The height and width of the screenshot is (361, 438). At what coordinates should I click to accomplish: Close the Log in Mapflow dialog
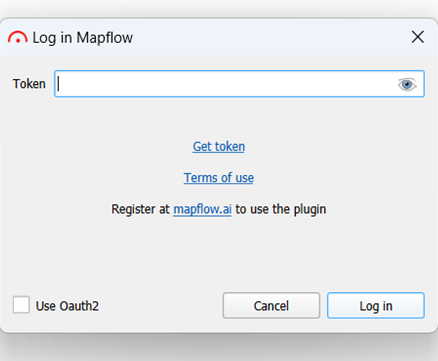[418, 37]
